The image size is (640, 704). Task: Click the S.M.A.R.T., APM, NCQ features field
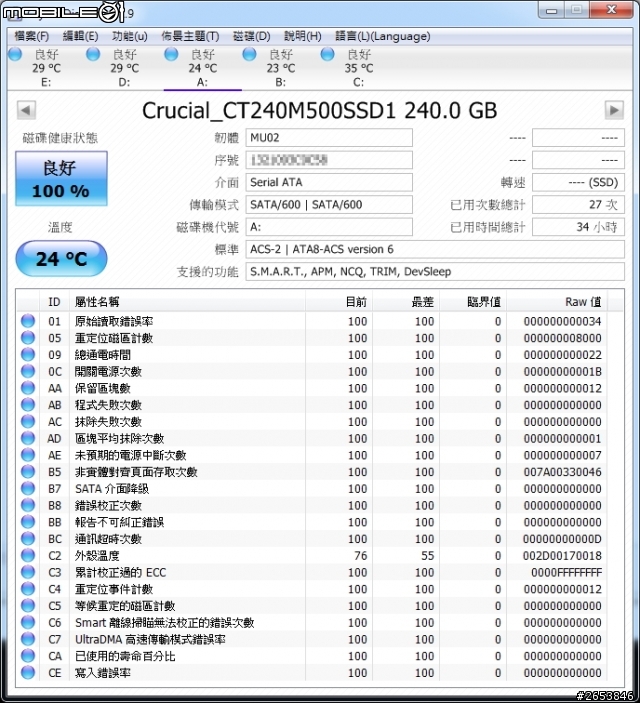click(x=435, y=272)
